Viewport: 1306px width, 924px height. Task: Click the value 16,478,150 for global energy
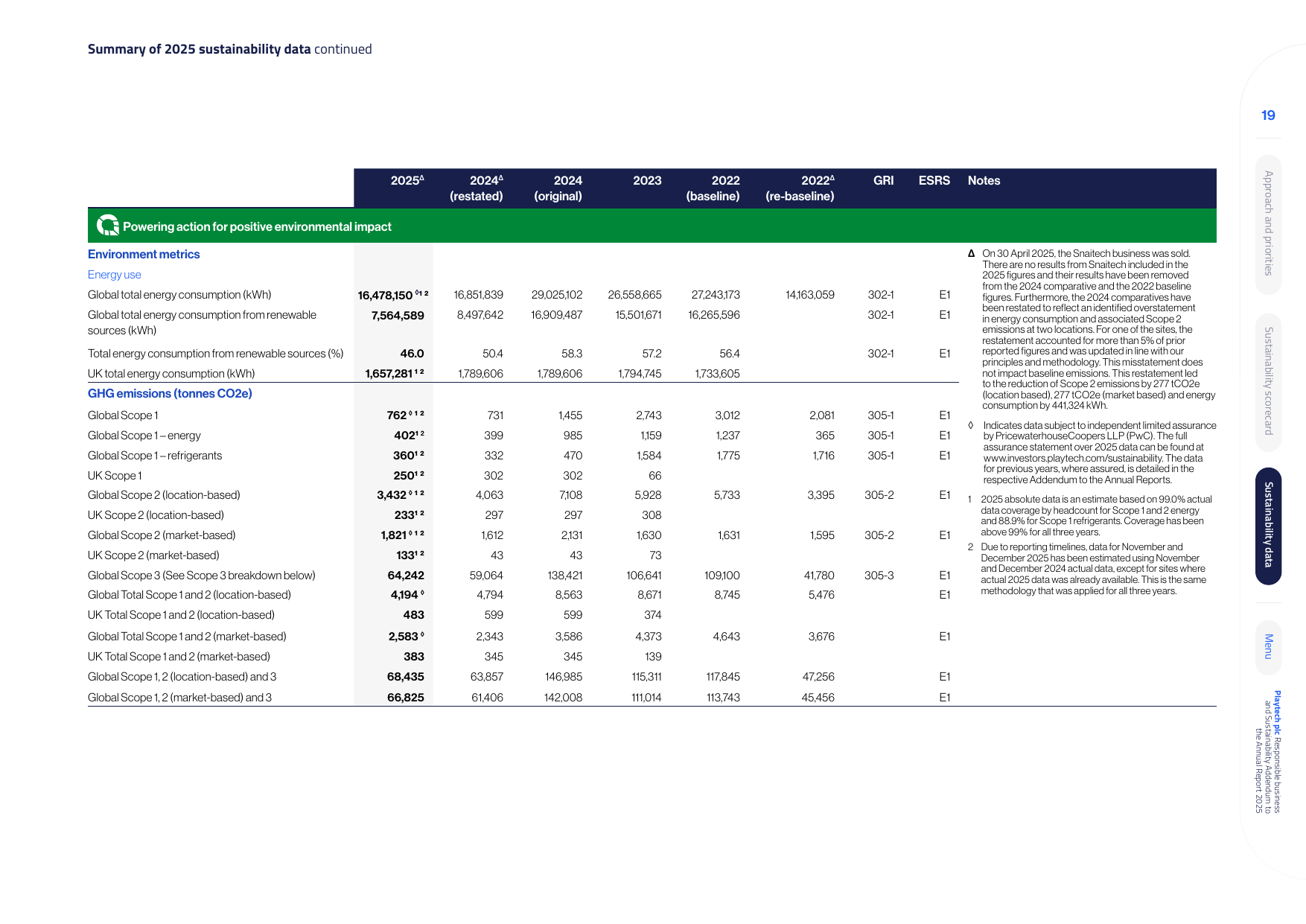click(x=385, y=296)
